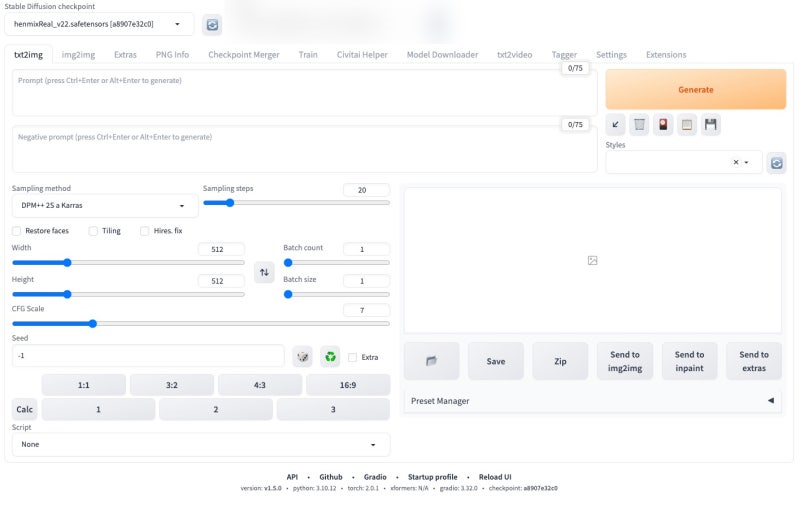Click the floppy disk save style icon
This screenshot has width=800, height=505.
click(x=710, y=124)
